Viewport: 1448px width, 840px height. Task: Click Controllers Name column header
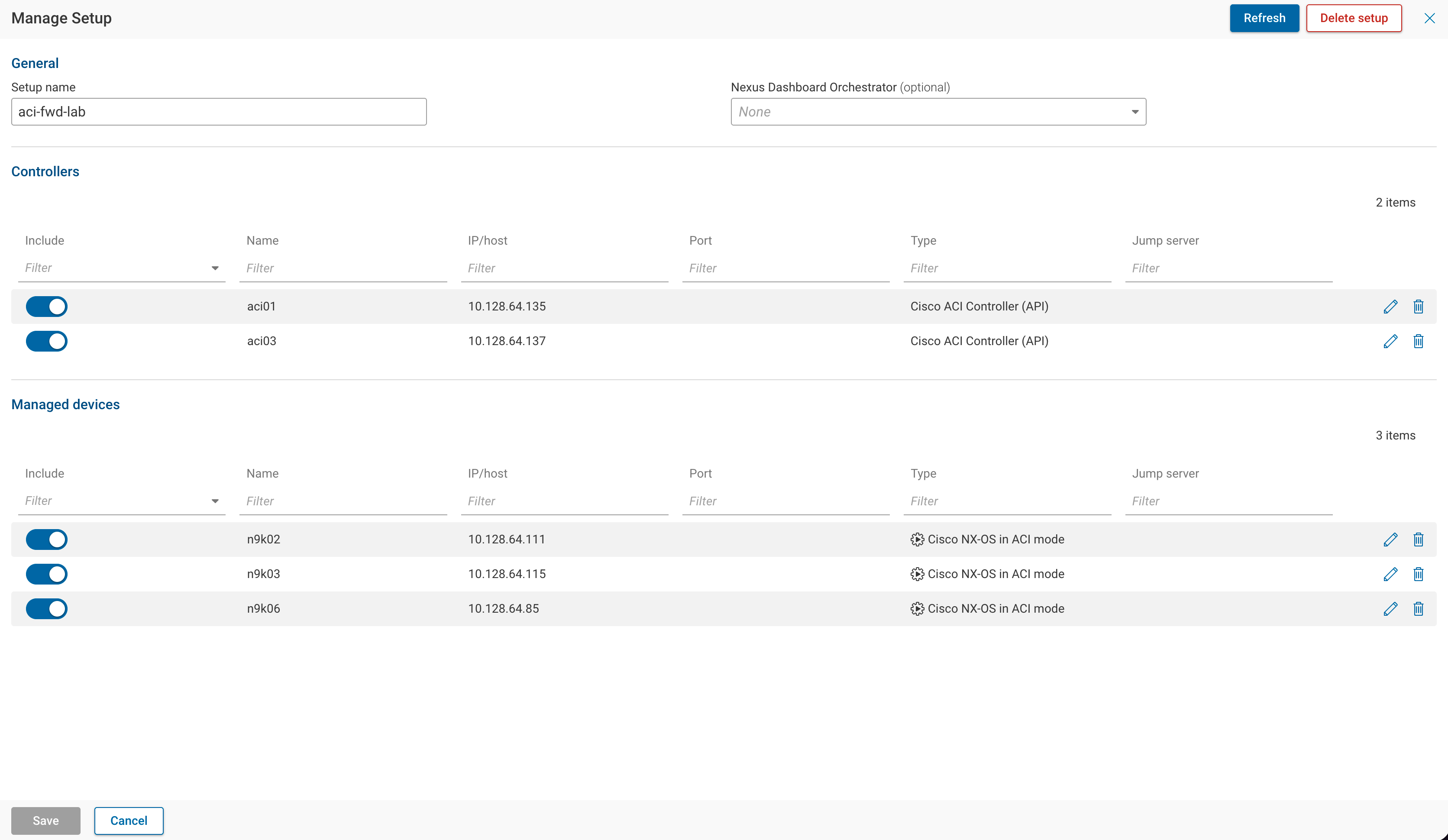[x=262, y=241]
